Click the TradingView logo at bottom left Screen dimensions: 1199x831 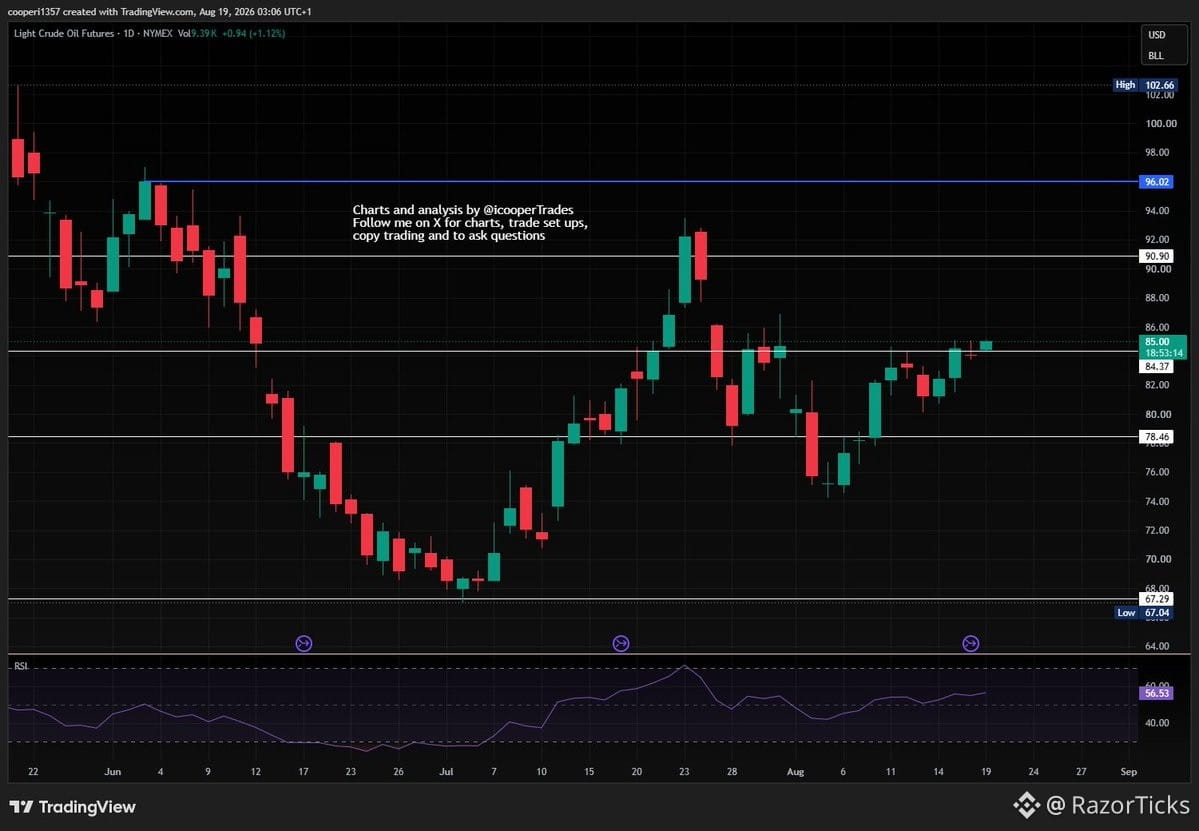click(73, 807)
